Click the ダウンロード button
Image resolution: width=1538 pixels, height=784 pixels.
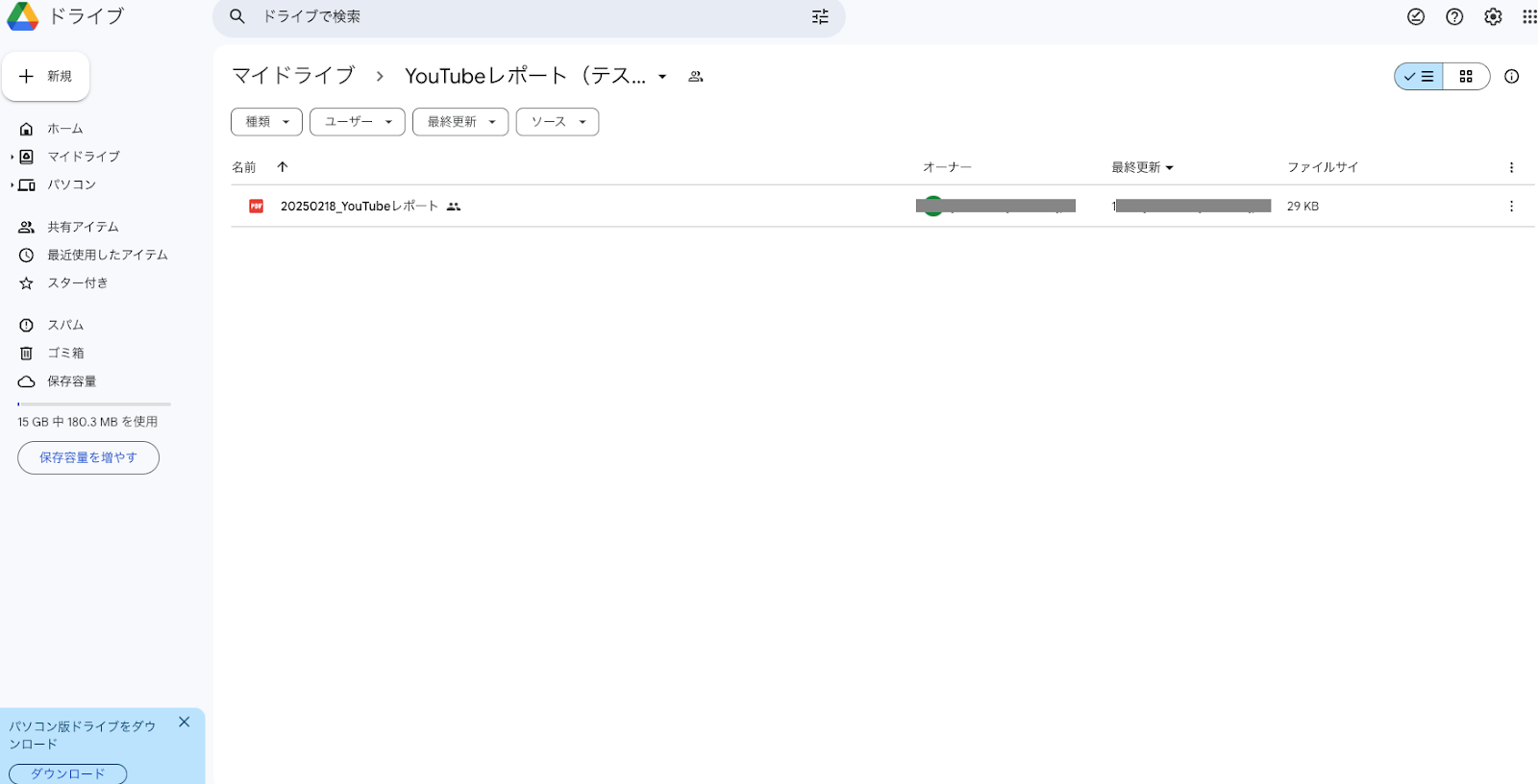67,773
